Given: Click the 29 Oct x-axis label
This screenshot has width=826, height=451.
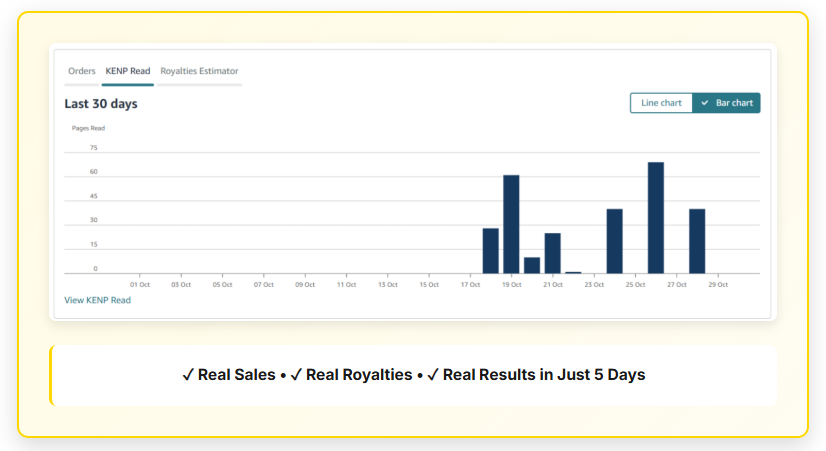Looking at the screenshot, I should (x=717, y=285).
